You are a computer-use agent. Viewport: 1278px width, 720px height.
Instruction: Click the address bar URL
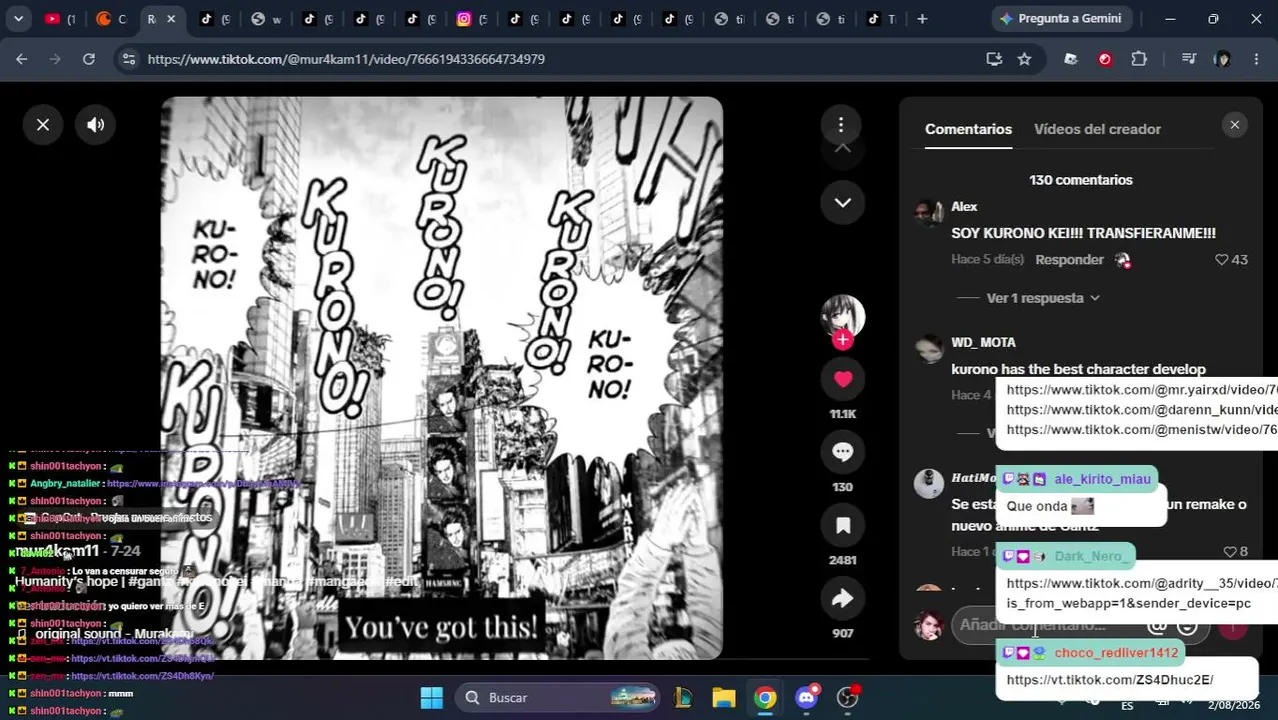pos(346,59)
